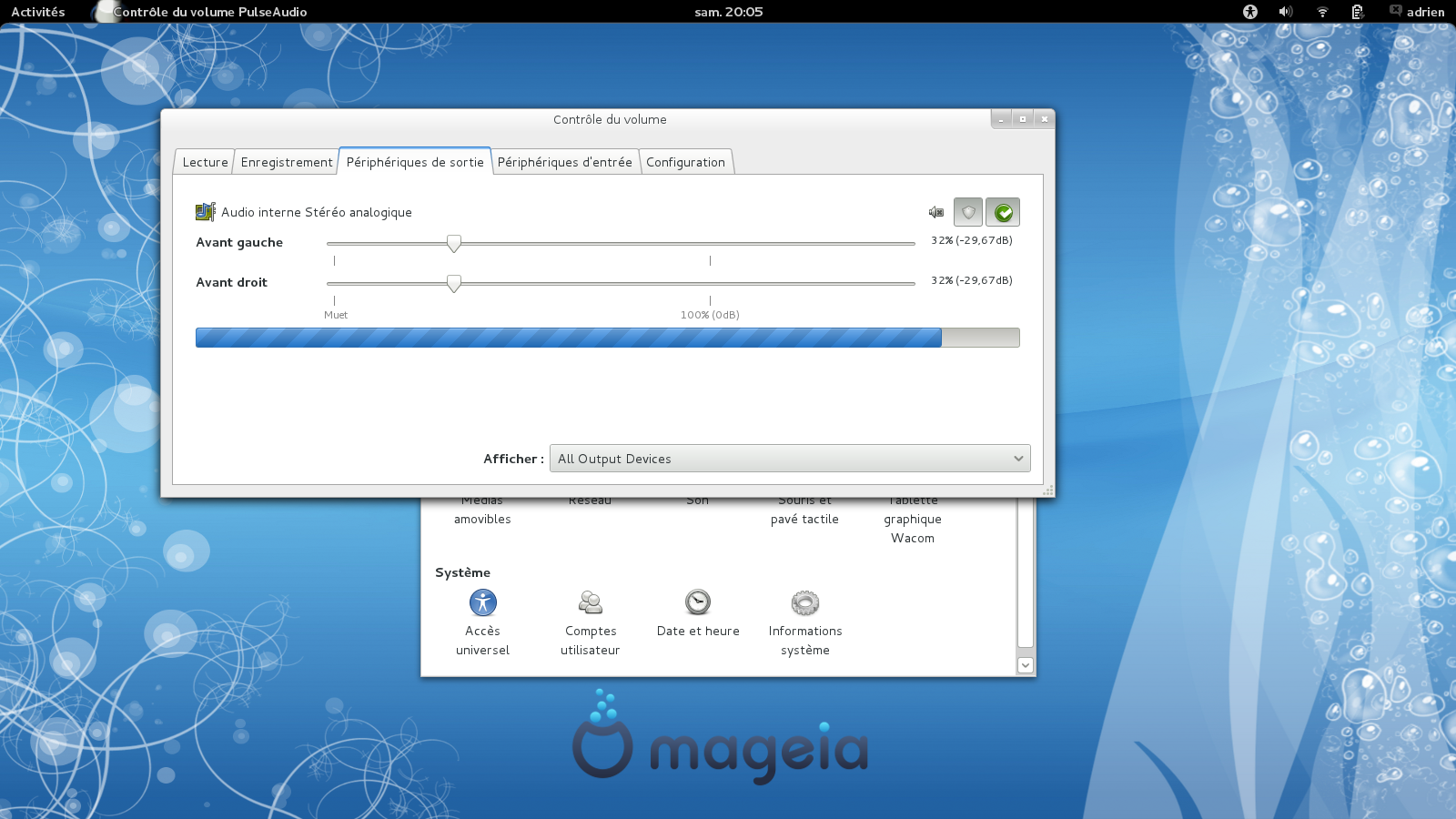Click the Avant gauche channel label

pyautogui.click(x=239, y=242)
